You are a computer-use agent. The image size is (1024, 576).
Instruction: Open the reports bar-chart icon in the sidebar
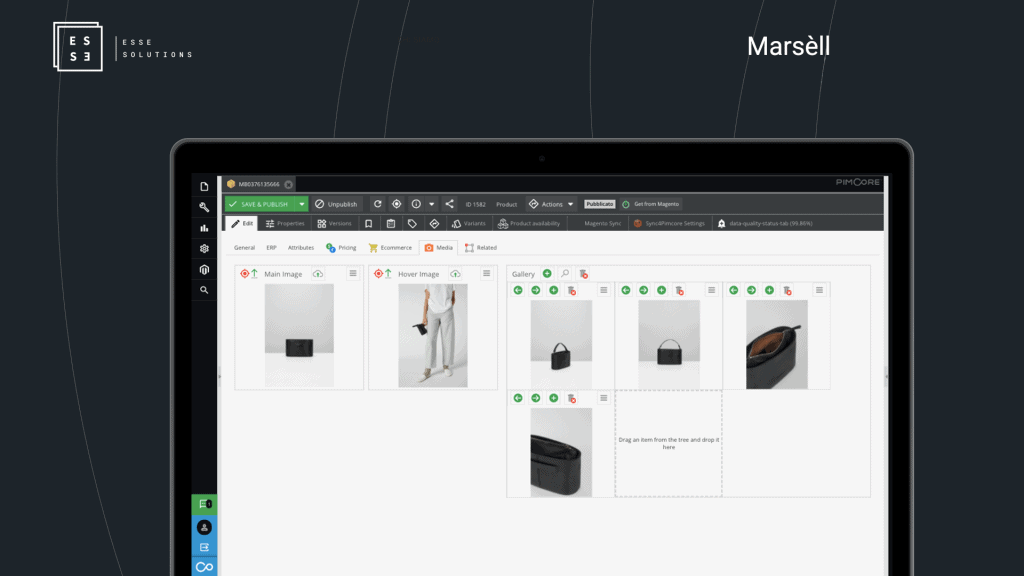[x=204, y=228]
